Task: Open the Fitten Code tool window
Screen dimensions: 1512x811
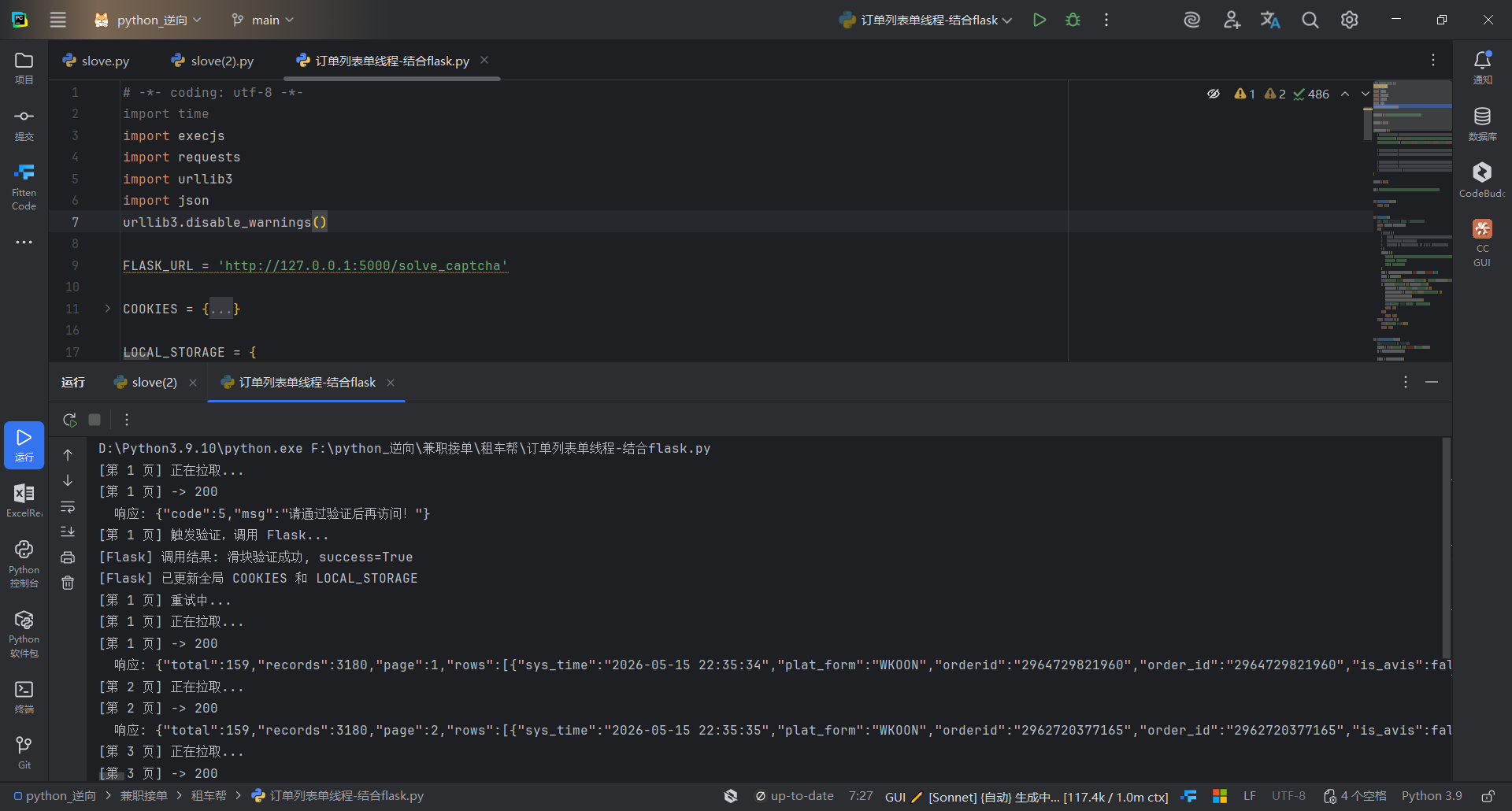Action: coord(24,186)
